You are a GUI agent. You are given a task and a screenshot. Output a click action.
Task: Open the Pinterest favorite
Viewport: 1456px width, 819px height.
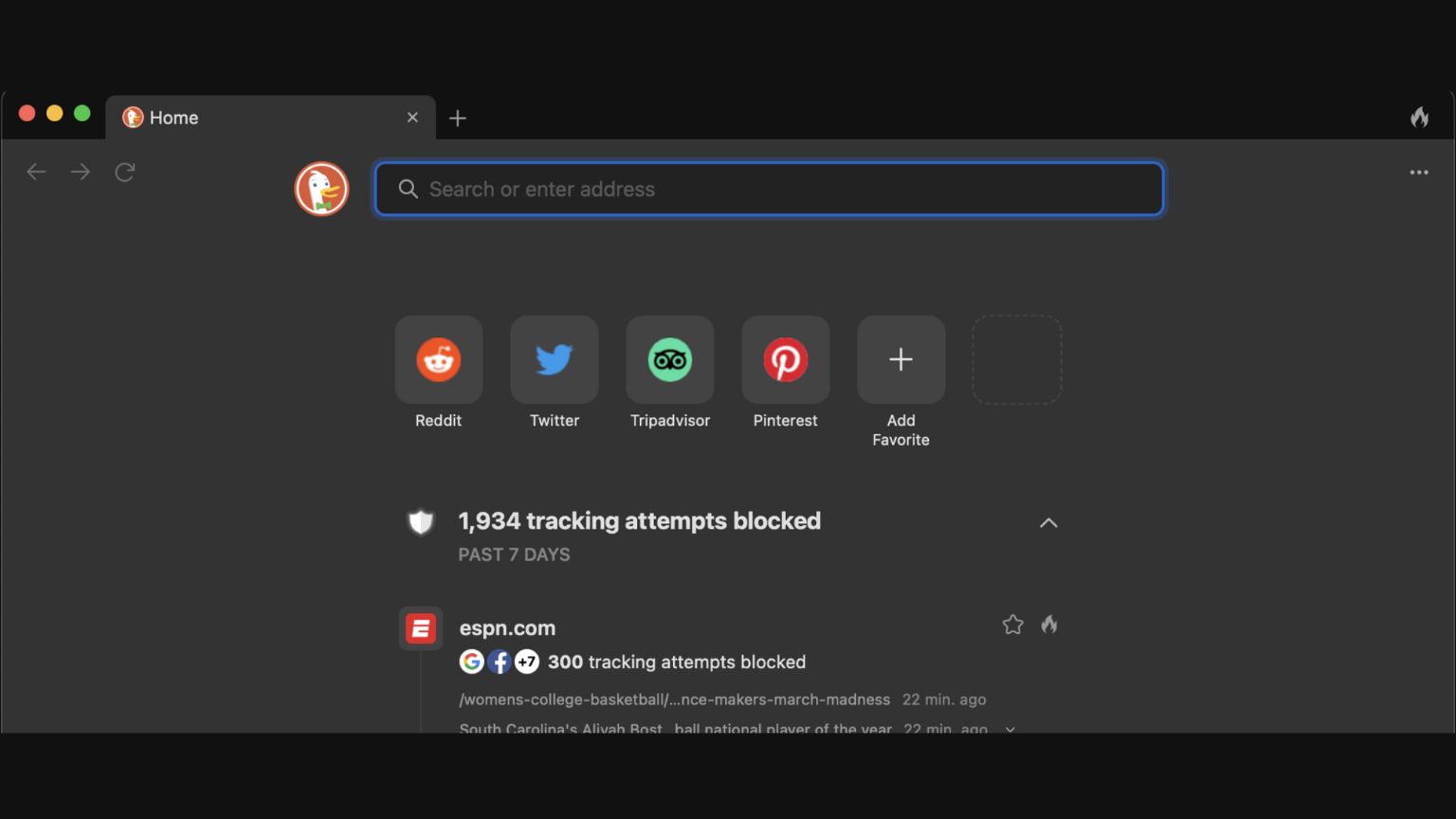click(x=785, y=360)
